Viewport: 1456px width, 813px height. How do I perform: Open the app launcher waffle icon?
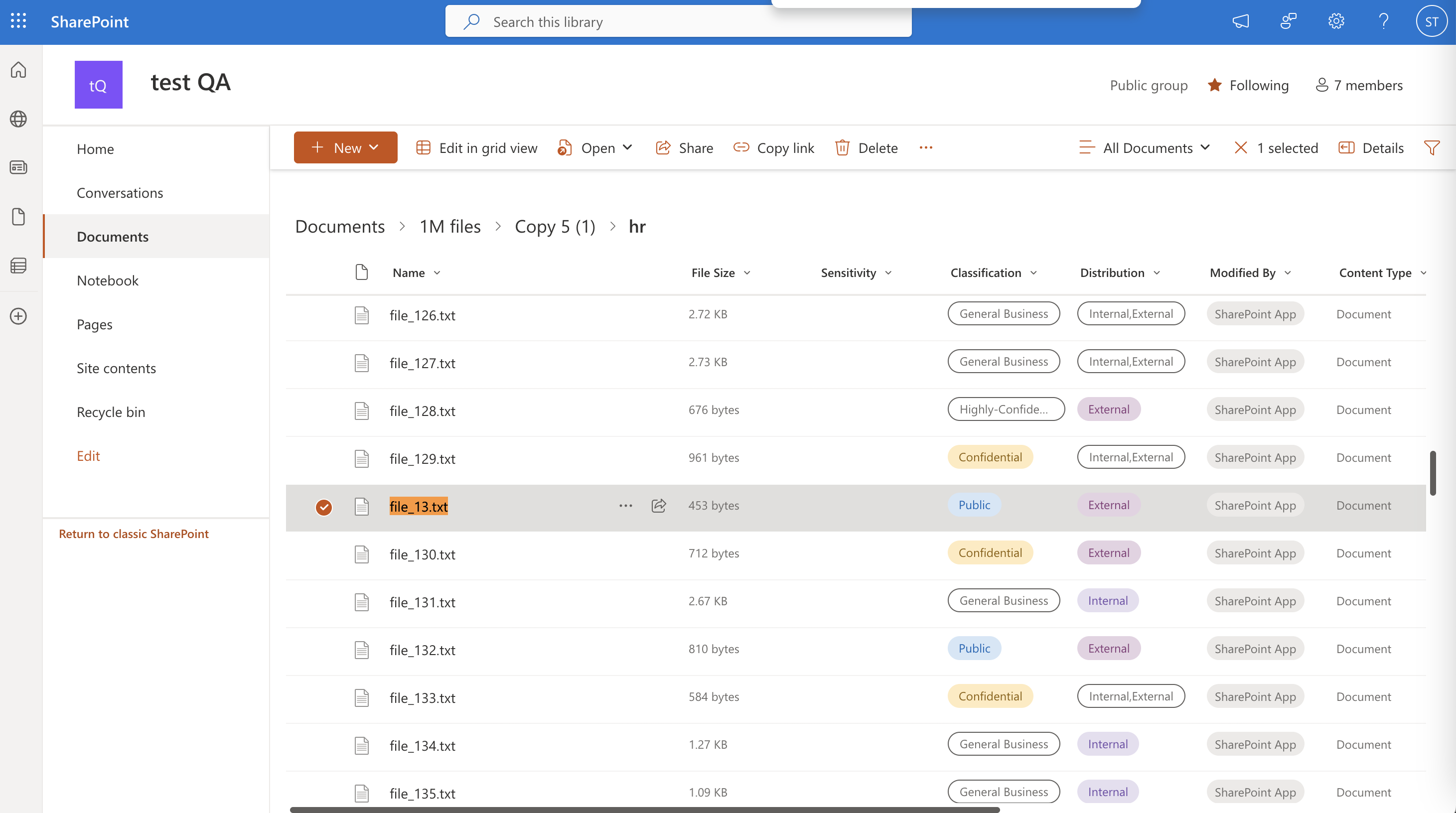click(x=18, y=21)
